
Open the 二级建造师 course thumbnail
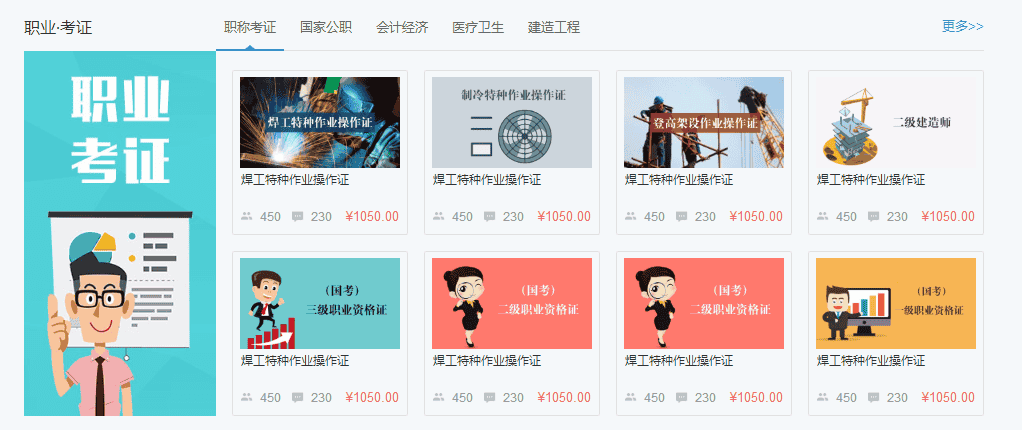pos(896,122)
